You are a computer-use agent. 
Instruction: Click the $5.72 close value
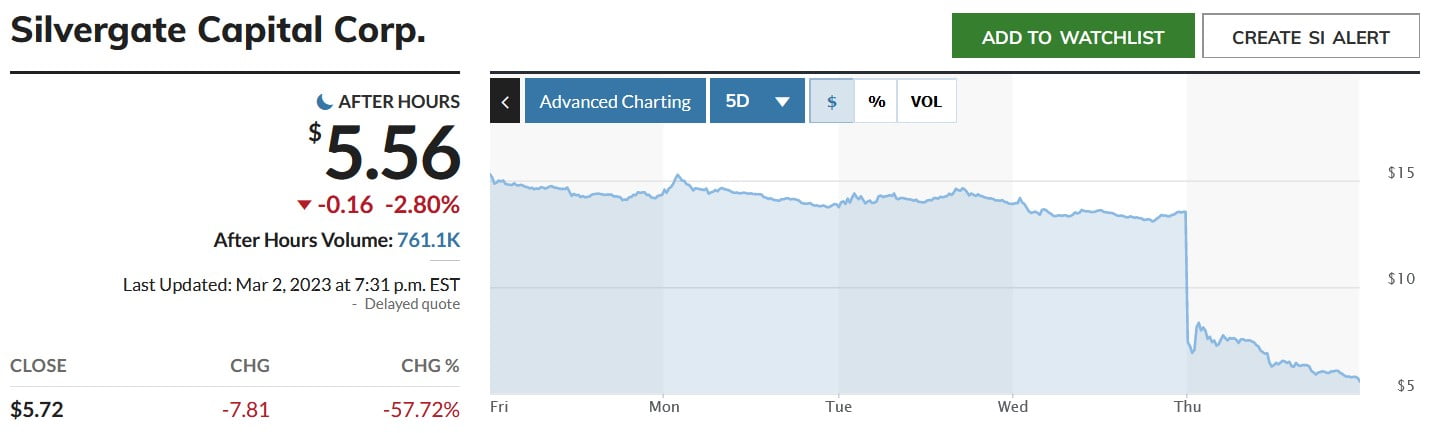[x=37, y=409]
